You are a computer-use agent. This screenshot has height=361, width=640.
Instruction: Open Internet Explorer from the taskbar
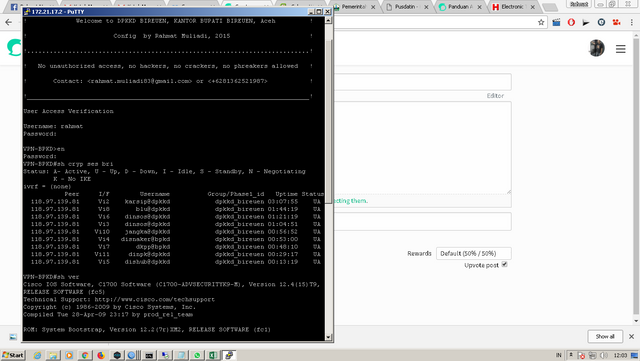37,355
